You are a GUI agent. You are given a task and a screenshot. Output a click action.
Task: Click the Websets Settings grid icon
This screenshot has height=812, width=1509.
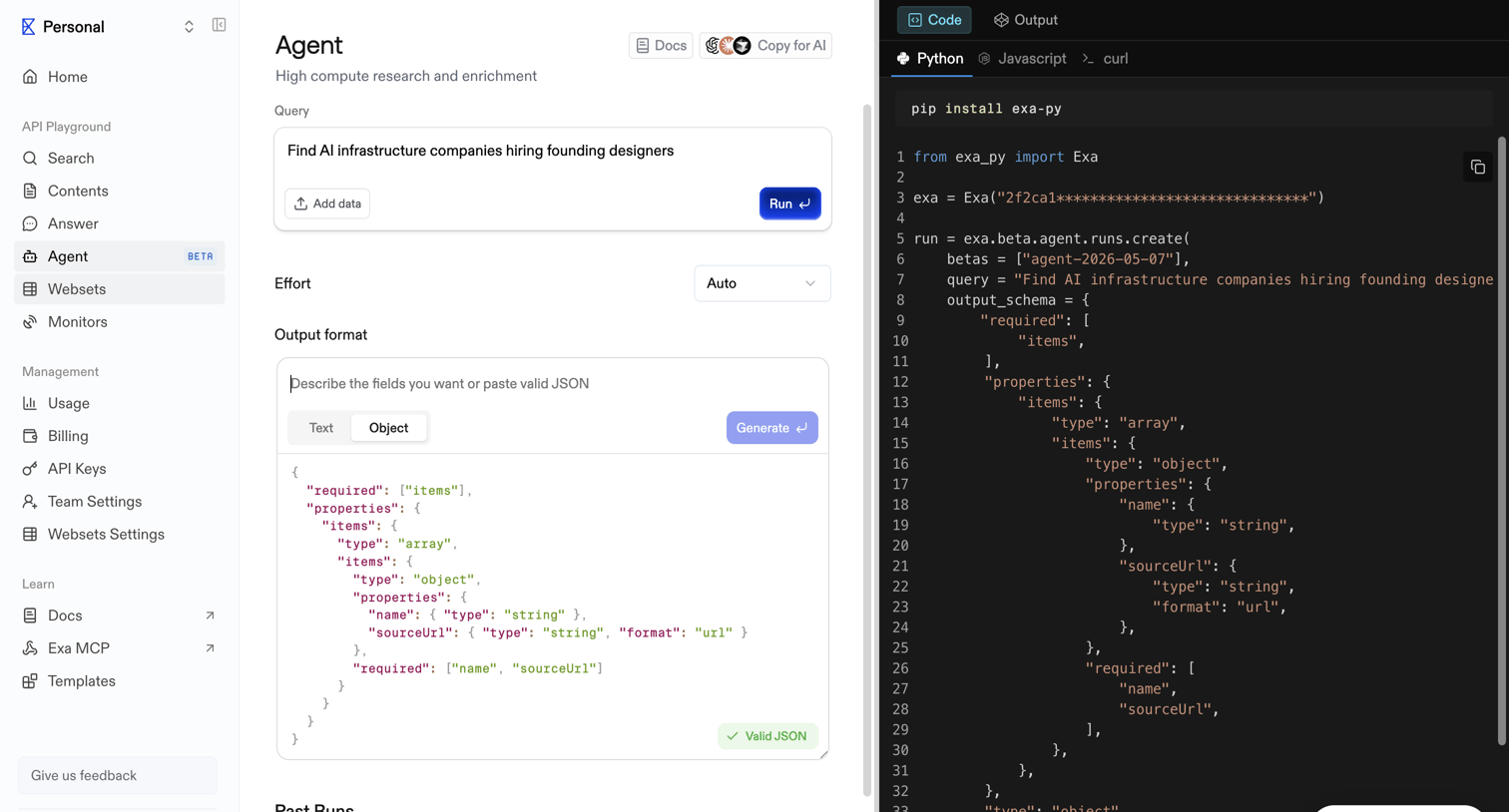pyautogui.click(x=30, y=535)
